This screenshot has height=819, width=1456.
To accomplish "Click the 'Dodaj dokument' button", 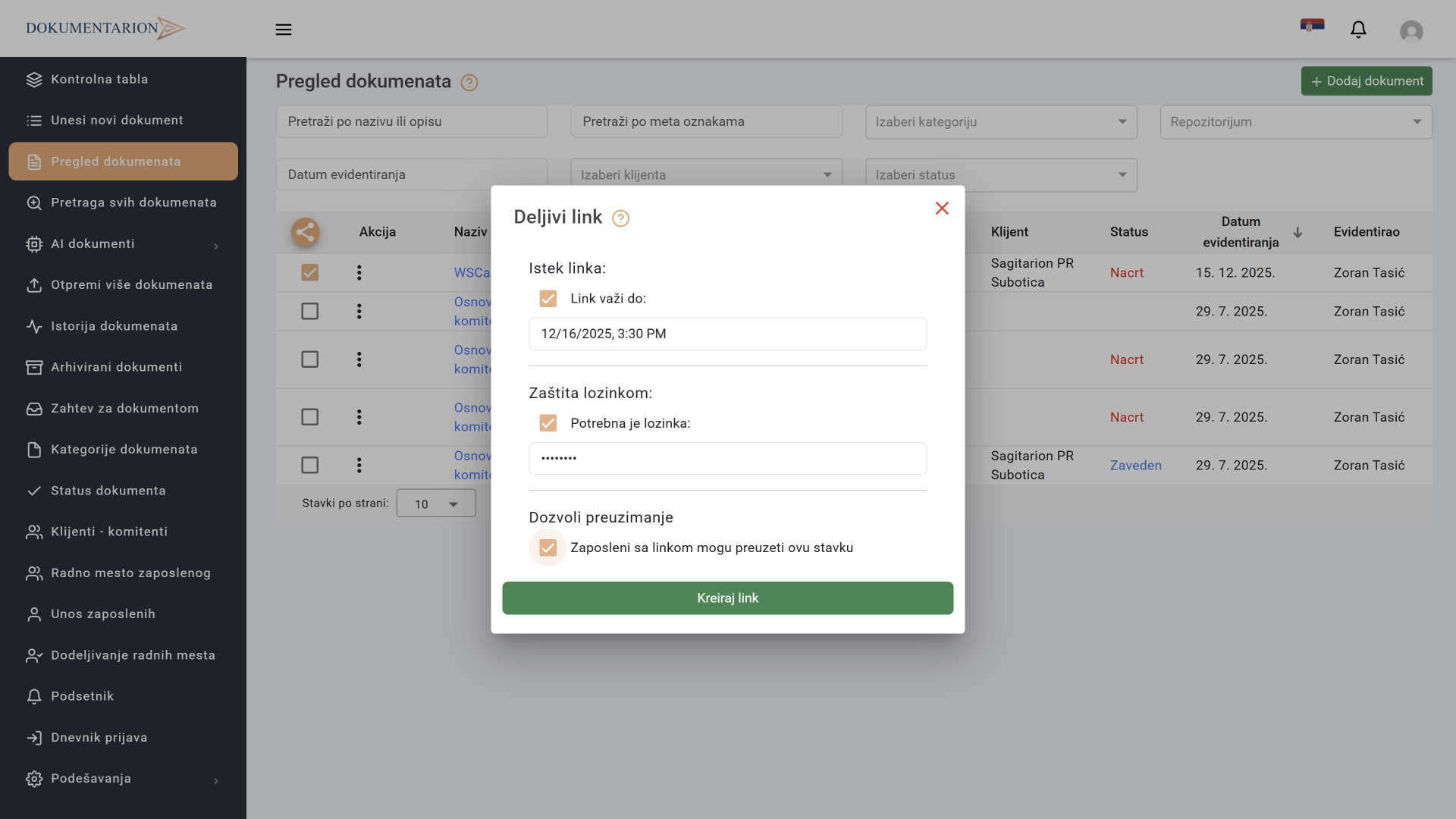I will pyautogui.click(x=1366, y=81).
